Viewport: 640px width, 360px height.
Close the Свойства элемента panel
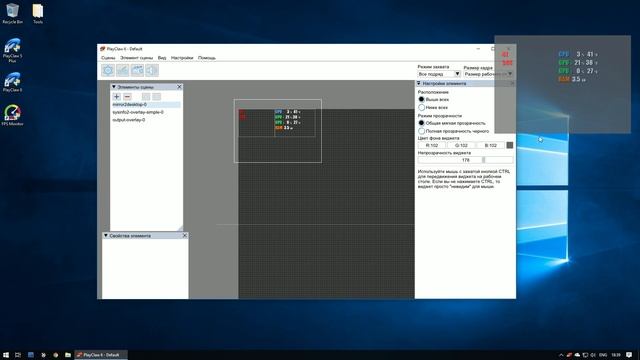tap(184, 236)
